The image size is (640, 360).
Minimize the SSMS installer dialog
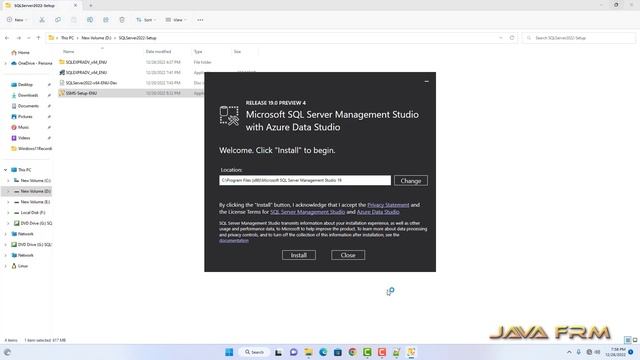click(427, 81)
